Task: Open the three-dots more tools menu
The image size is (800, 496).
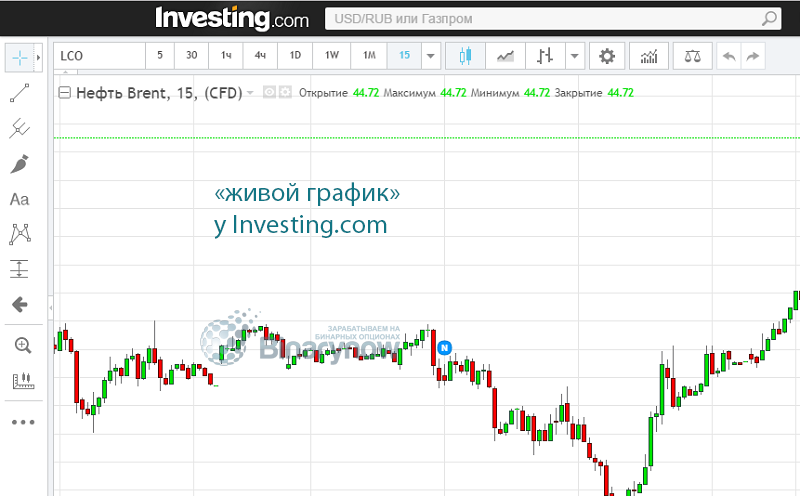Action: click(23, 422)
